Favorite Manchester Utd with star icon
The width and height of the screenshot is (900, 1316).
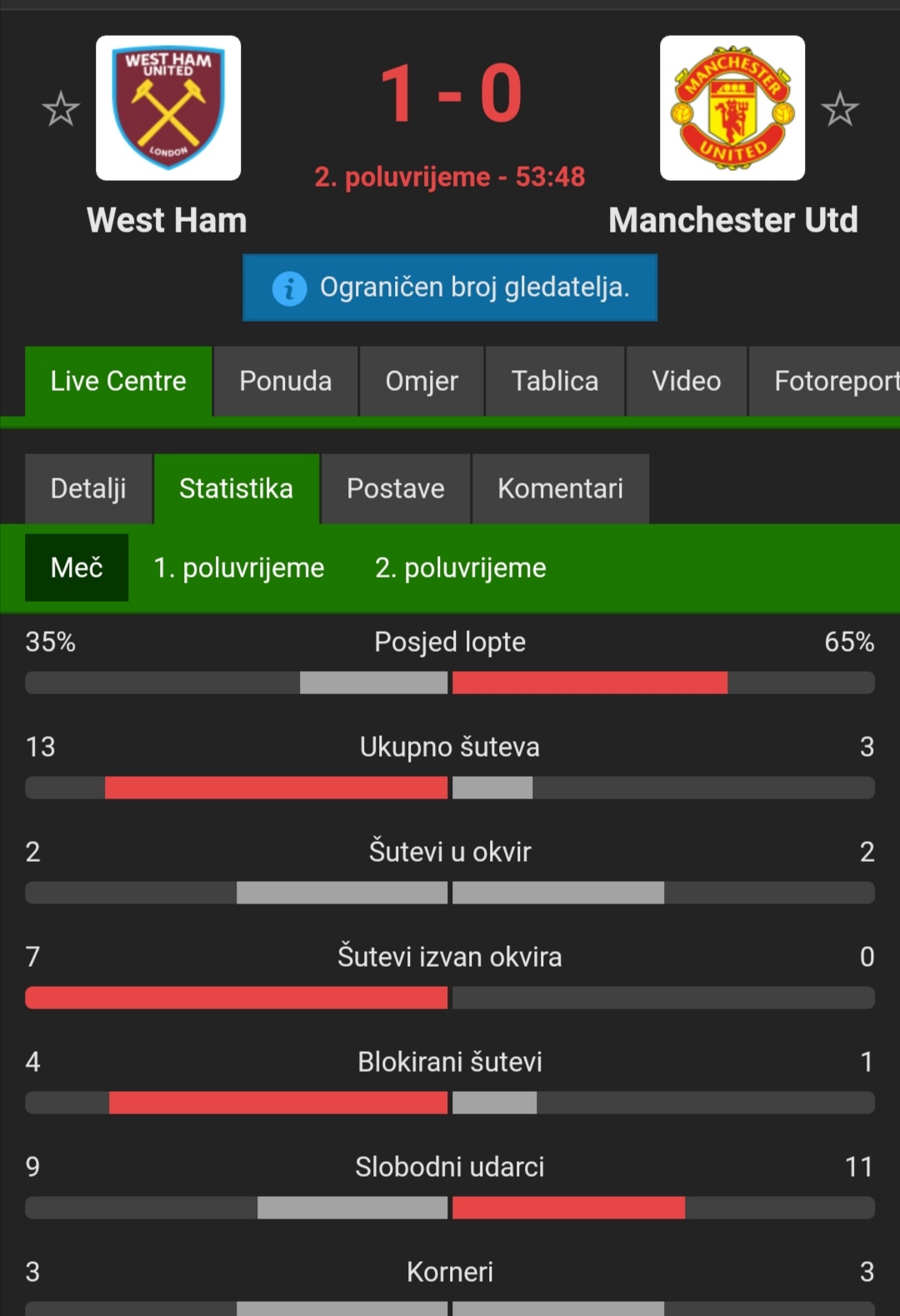[x=839, y=109]
